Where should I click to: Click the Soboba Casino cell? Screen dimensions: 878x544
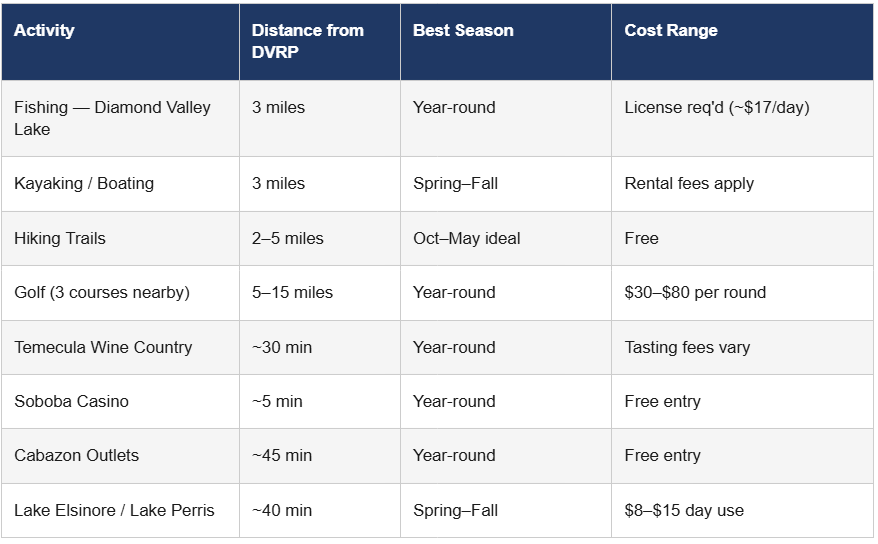pyautogui.click(x=71, y=402)
